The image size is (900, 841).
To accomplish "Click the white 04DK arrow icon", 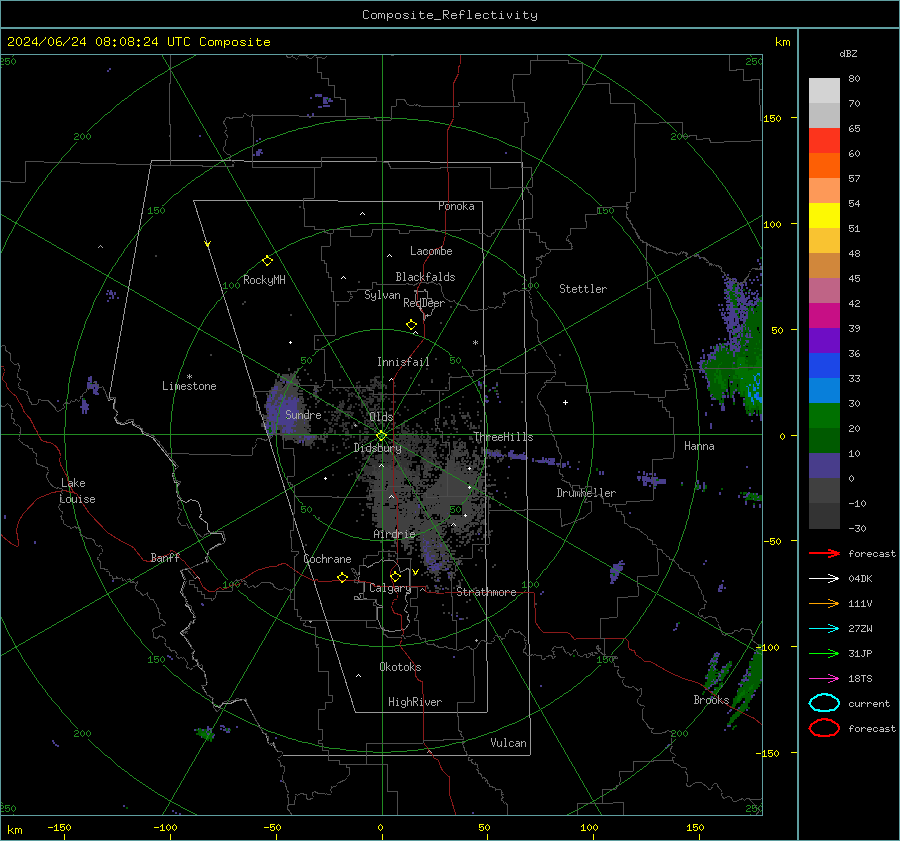I will [824, 579].
